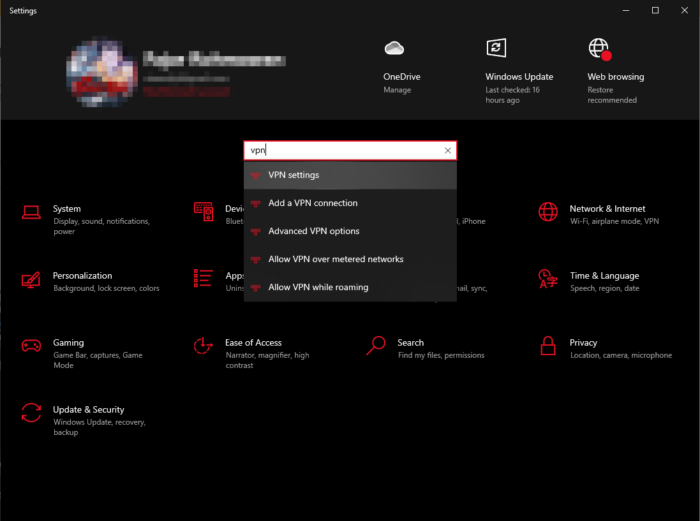Open the Network & Internet label

point(607,209)
